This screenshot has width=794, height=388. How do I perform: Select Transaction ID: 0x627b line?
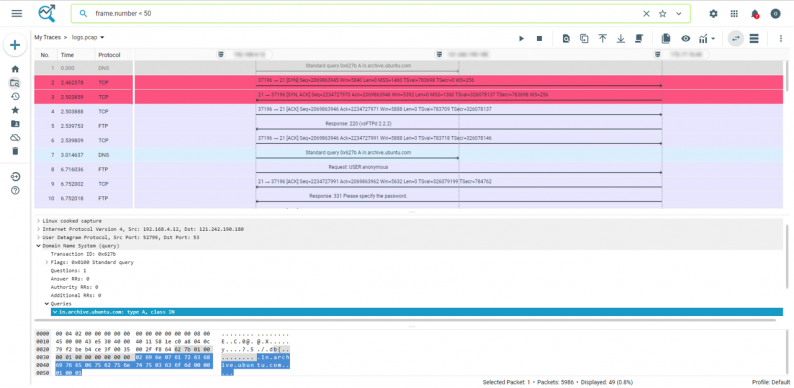point(84,254)
